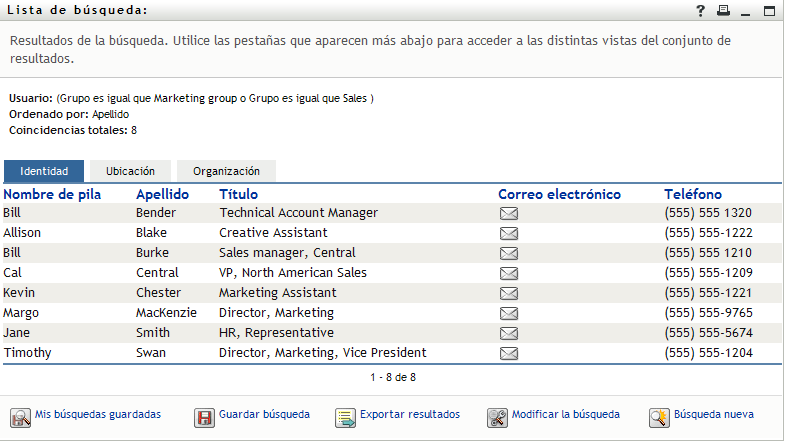
Task: Click the Búsqueda nueva magnifier icon
Action: coord(658,417)
